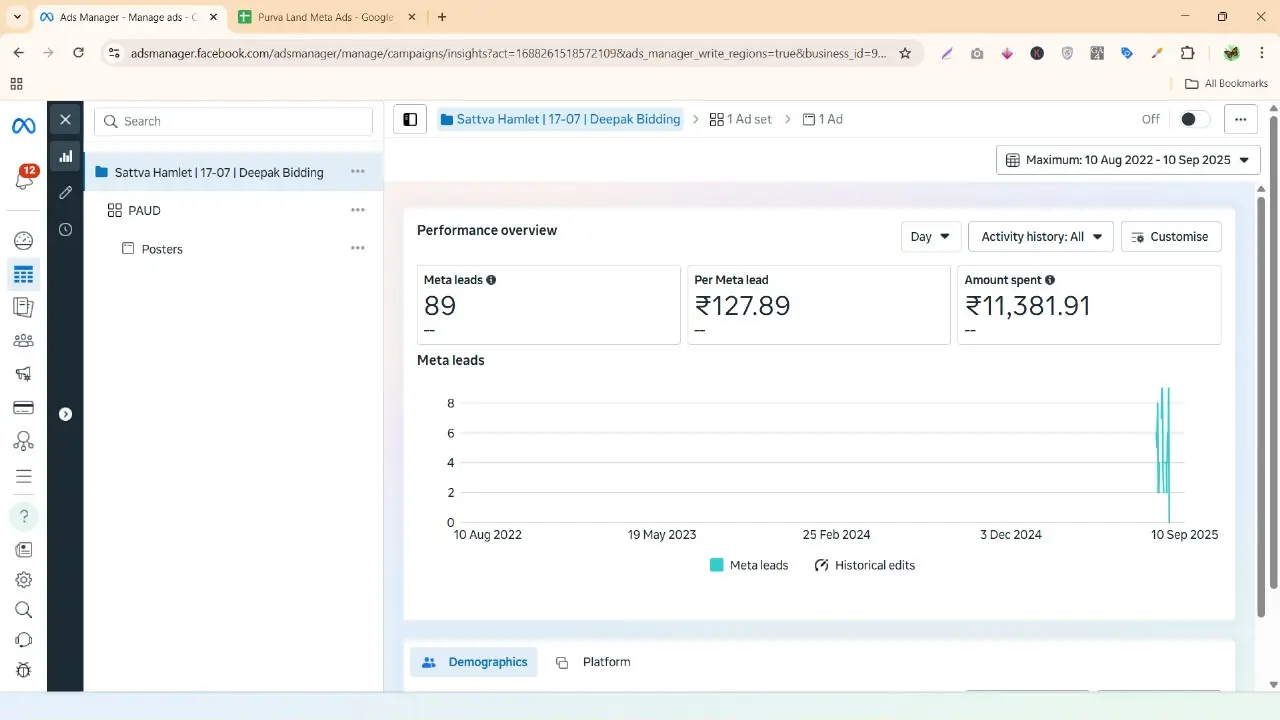Go to 1 Ad set breadcrumb
This screenshot has width=1280, height=720.
(x=741, y=119)
